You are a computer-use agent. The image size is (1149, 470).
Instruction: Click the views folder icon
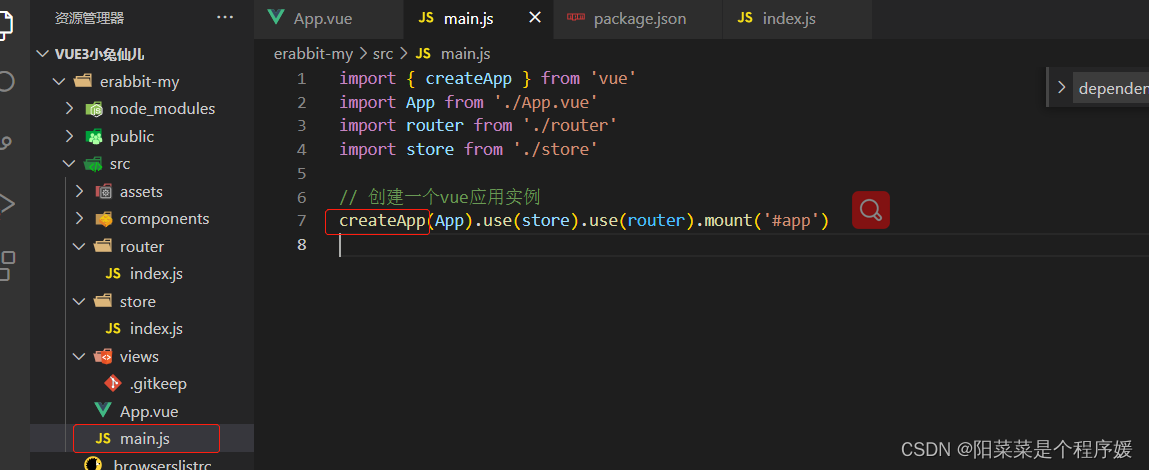click(103, 356)
